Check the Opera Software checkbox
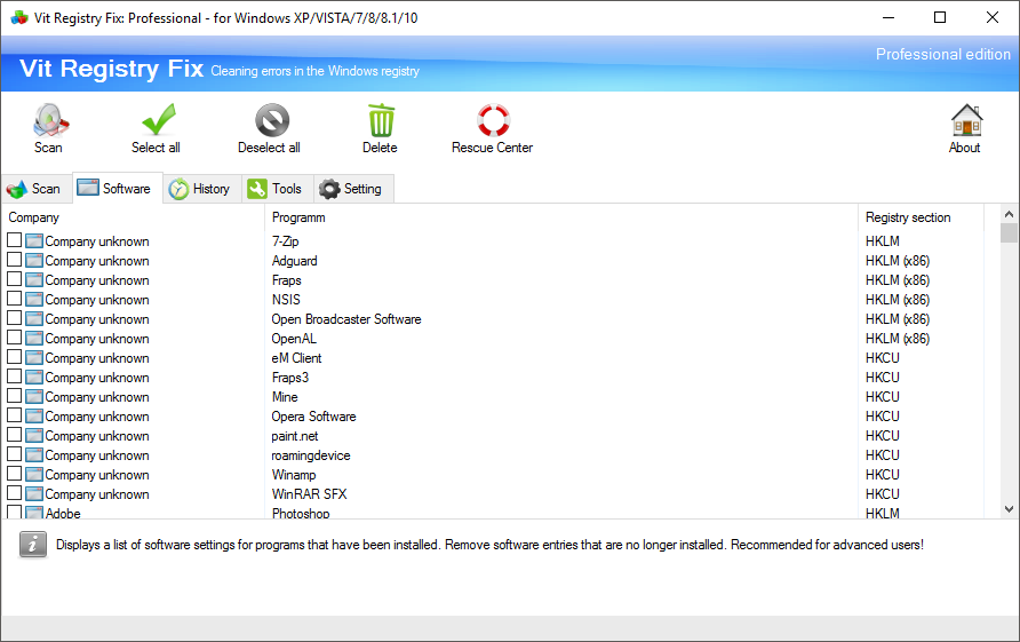Screen dimensions: 1020x642 coord(14,415)
